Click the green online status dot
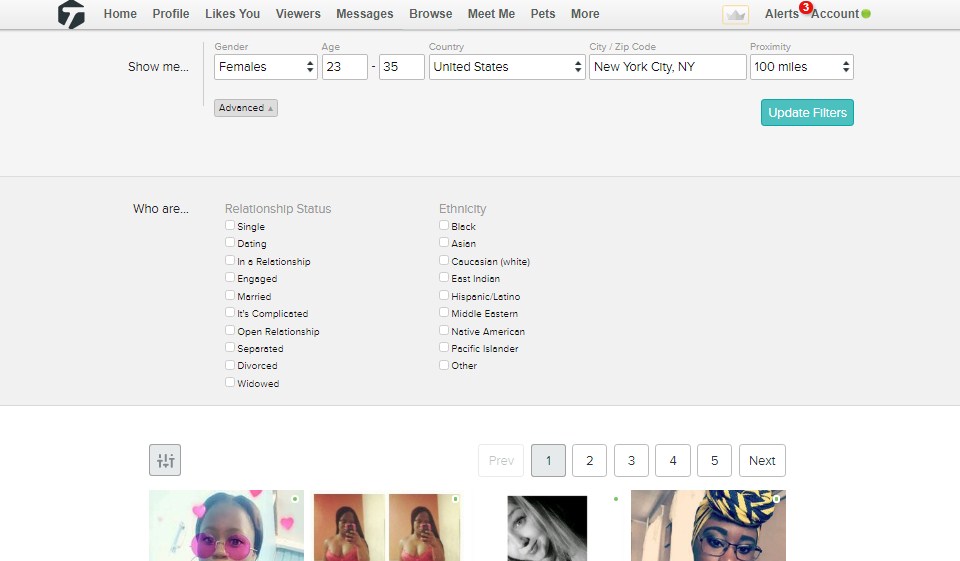 tap(866, 14)
